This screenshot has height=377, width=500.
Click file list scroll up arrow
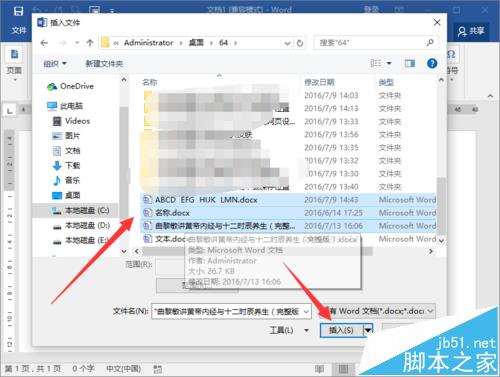441,80
